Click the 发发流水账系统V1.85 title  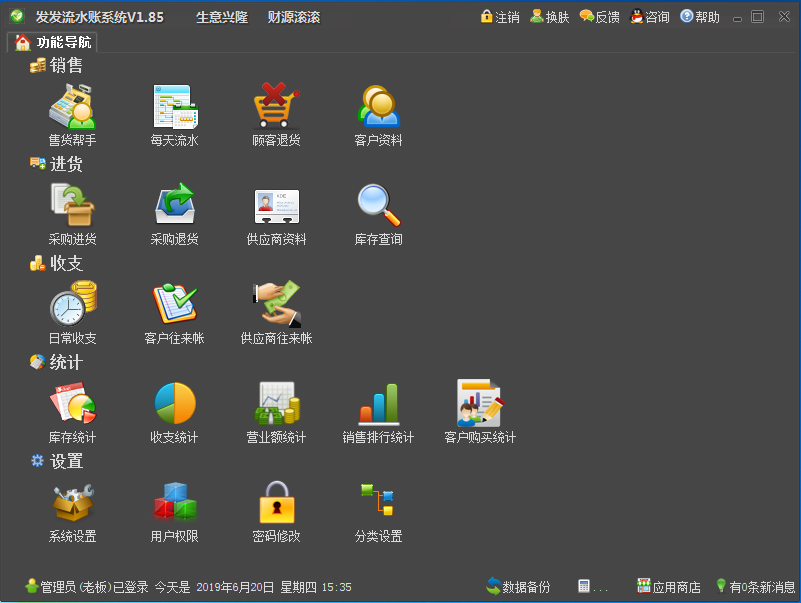[x=100, y=17]
